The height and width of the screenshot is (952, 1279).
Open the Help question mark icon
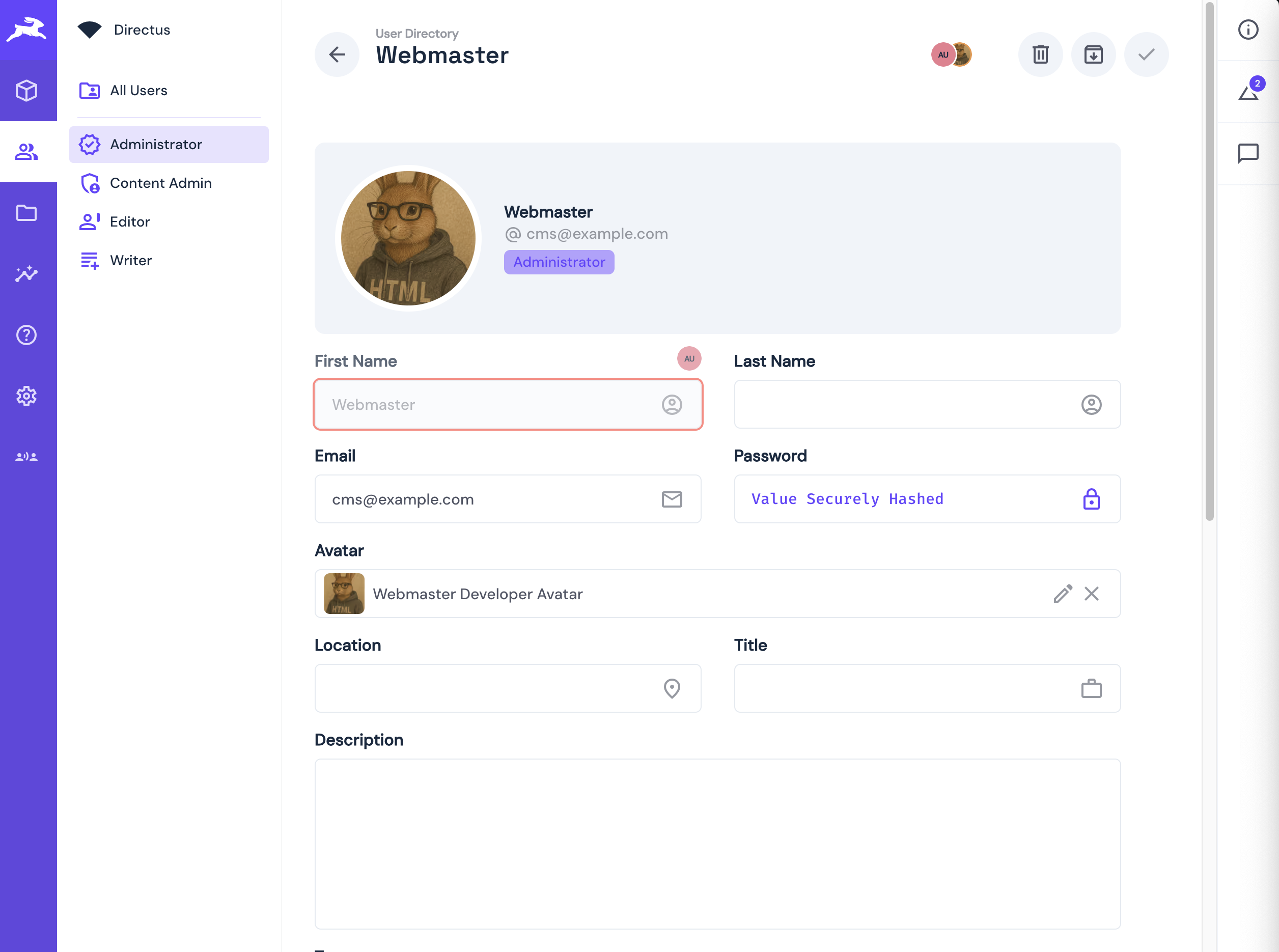click(x=27, y=335)
